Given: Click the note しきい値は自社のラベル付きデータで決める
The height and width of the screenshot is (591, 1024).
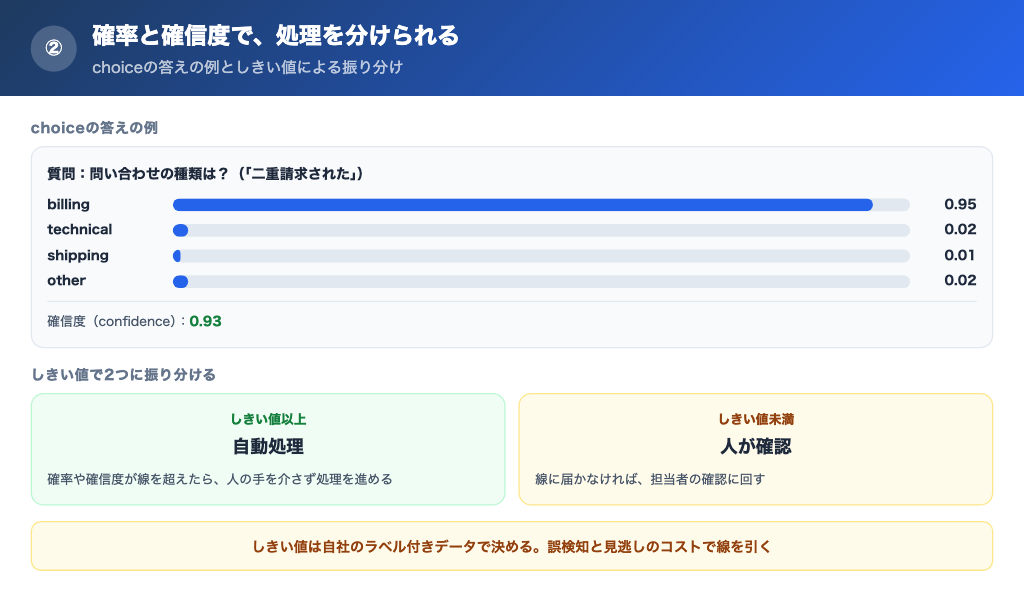Looking at the screenshot, I should [x=396, y=547].
